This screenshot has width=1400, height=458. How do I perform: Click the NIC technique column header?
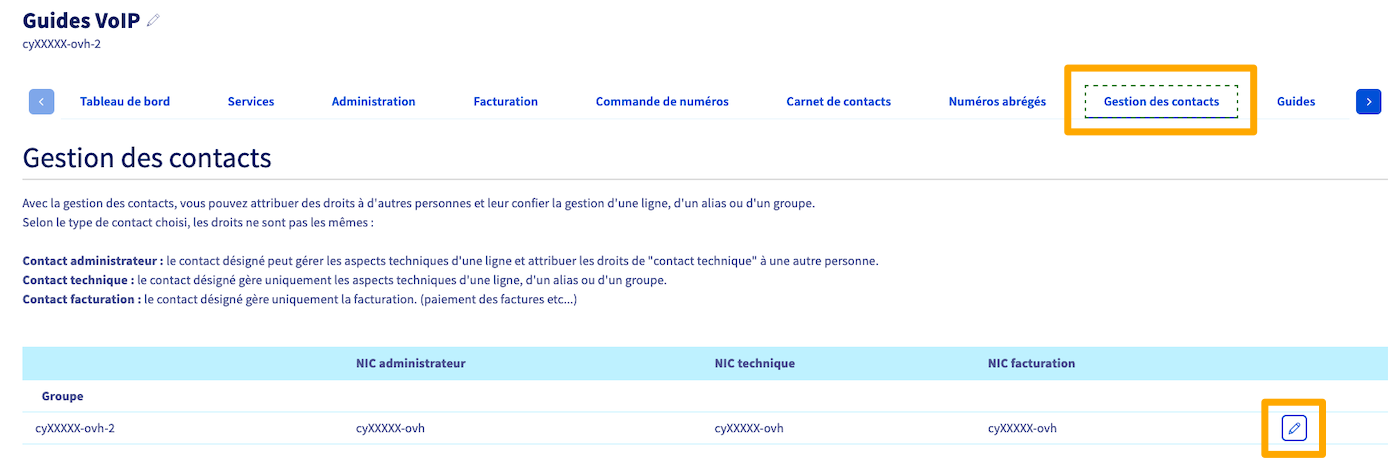tap(754, 363)
